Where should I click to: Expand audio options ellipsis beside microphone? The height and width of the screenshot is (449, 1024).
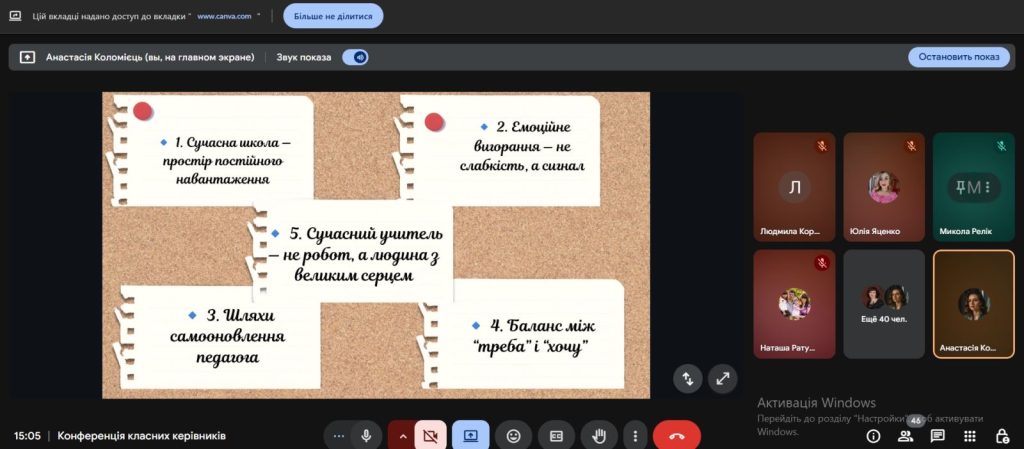tap(339, 436)
